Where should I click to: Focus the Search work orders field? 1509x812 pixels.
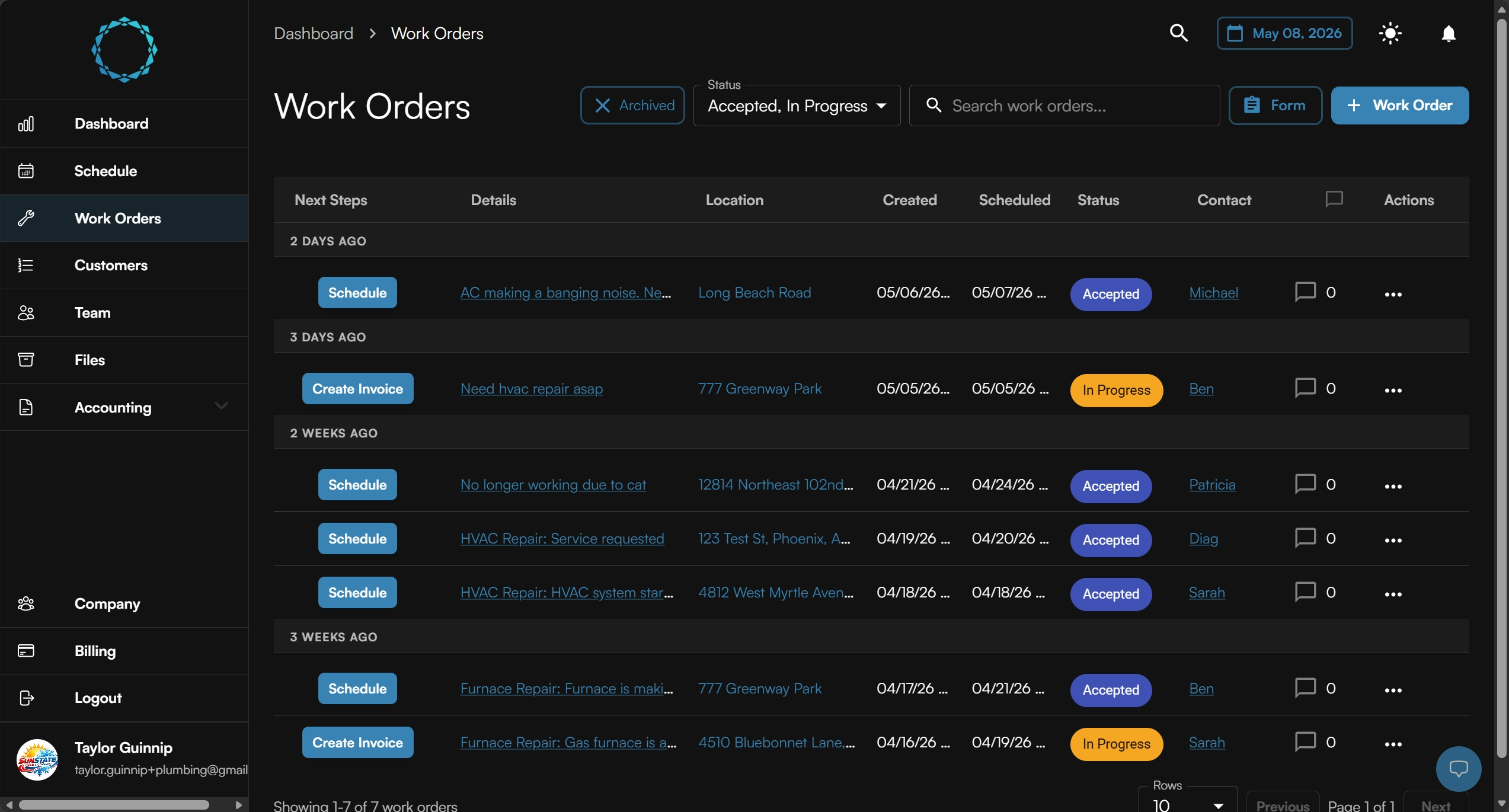[x=1064, y=106]
